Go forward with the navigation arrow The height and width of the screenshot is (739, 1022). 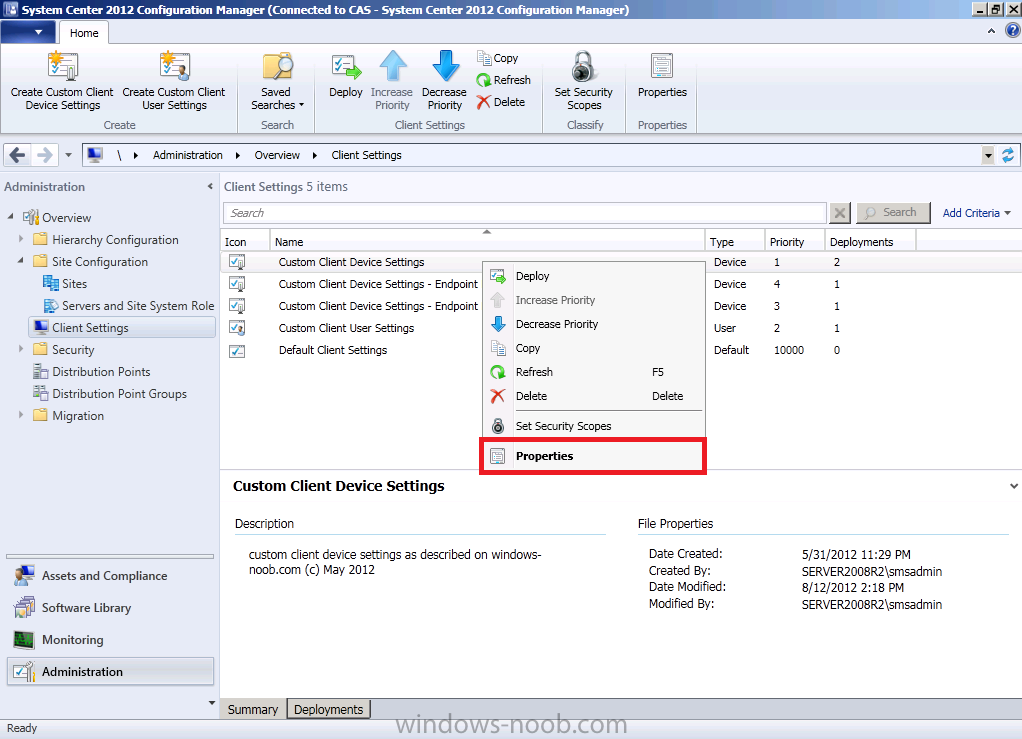point(44,155)
